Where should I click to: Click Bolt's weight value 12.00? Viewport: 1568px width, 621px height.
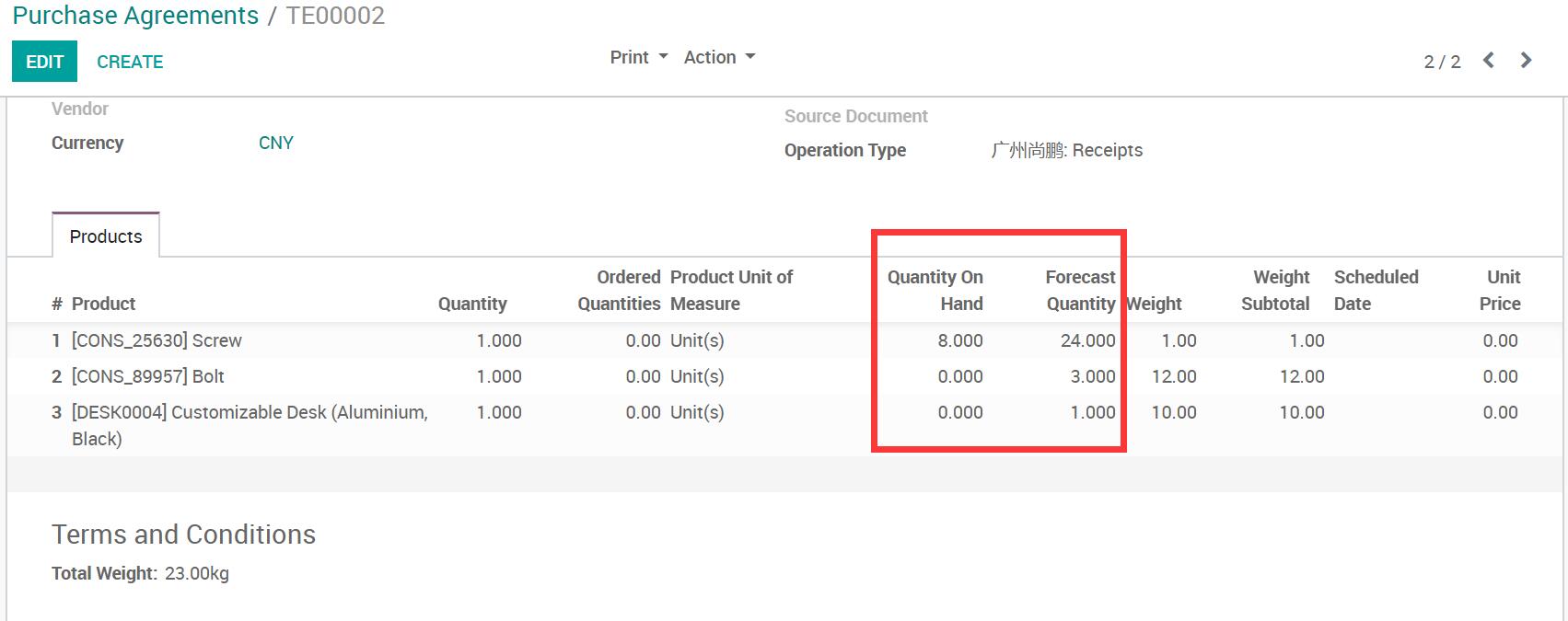pos(1174,376)
